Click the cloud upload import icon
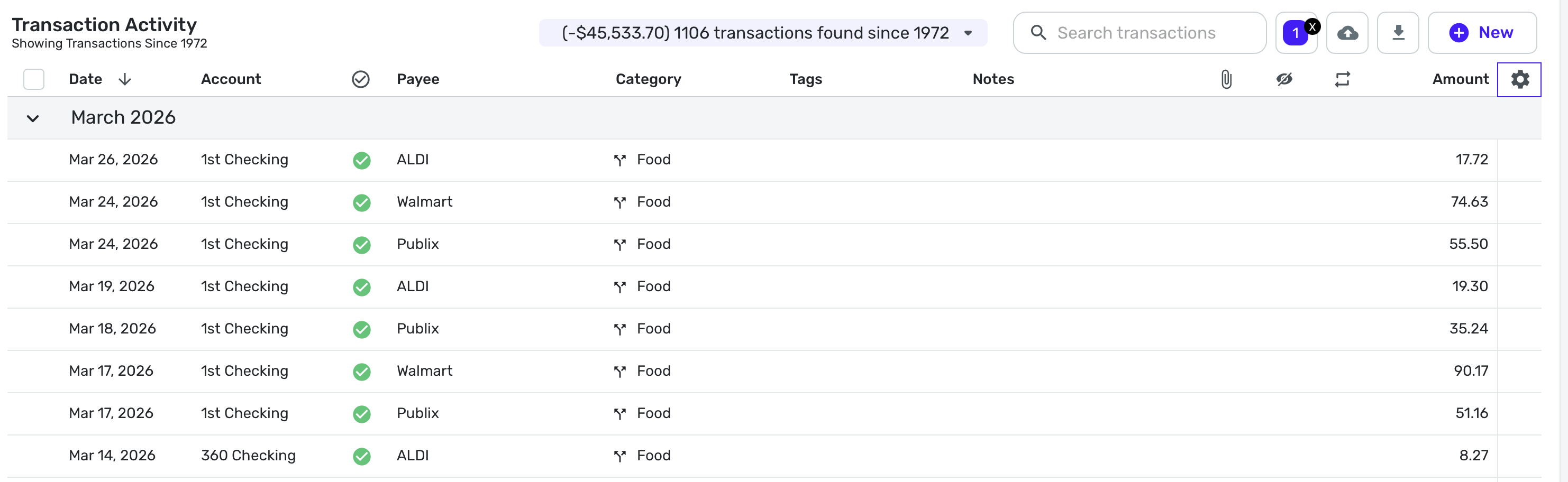Screen dimensions: 1568x482 pyautogui.click(x=1347, y=33)
